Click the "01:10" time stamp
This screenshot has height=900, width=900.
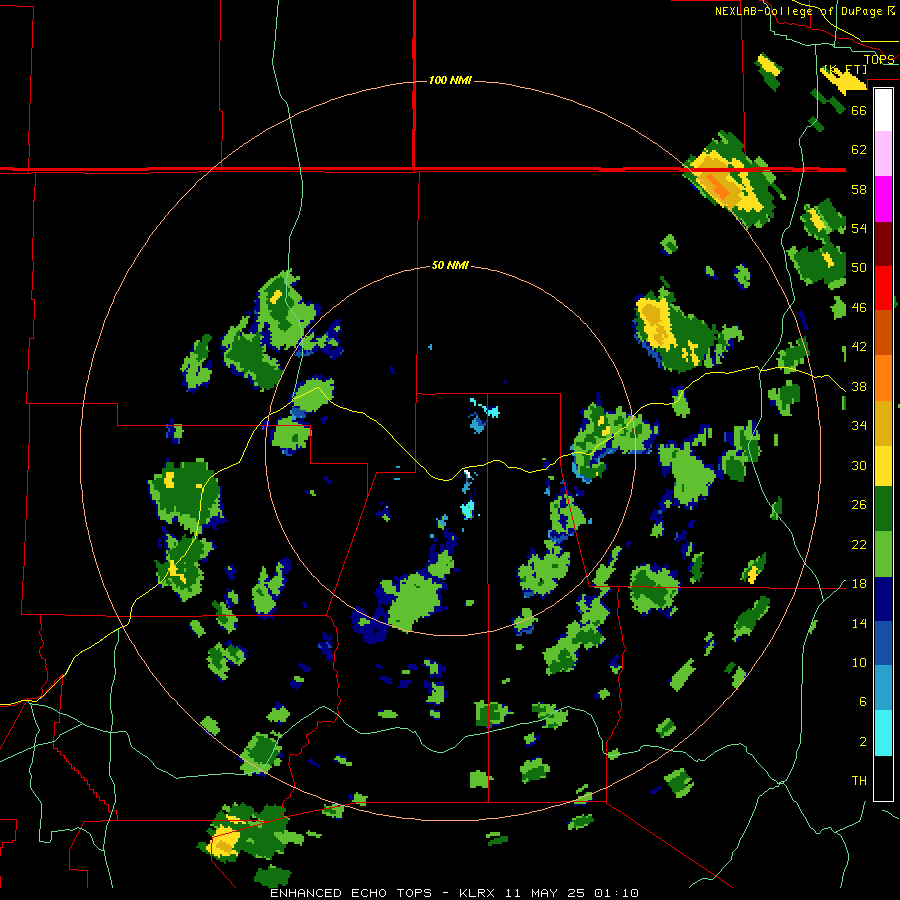[x=616, y=893]
